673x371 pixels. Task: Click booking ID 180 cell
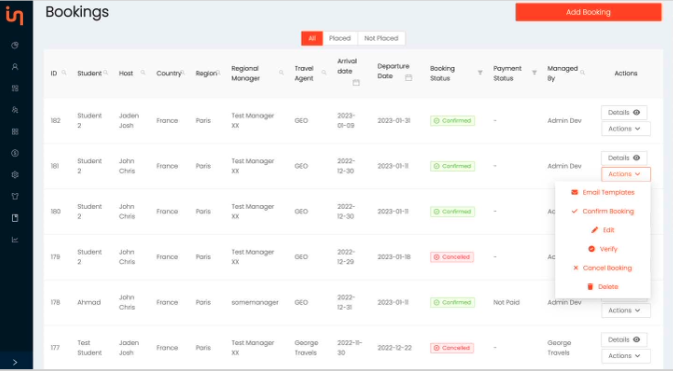pos(55,212)
